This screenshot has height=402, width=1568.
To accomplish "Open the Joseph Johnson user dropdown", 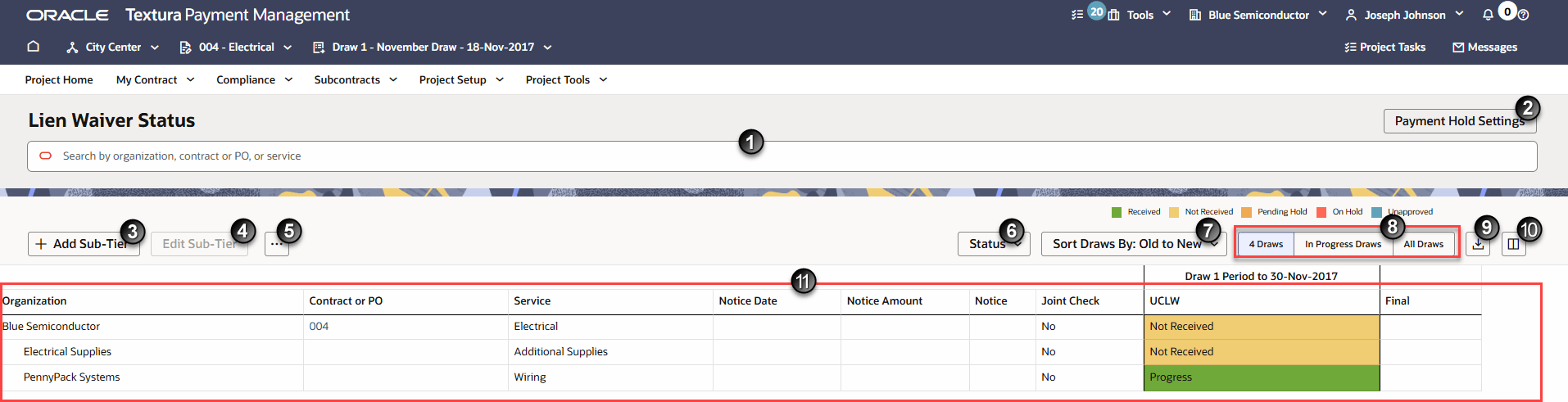I will [x=1459, y=14].
